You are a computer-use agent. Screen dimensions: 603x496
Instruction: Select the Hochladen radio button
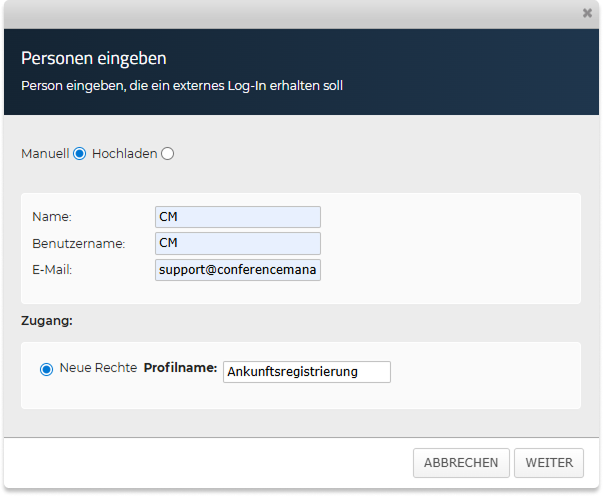coord(167,154)
